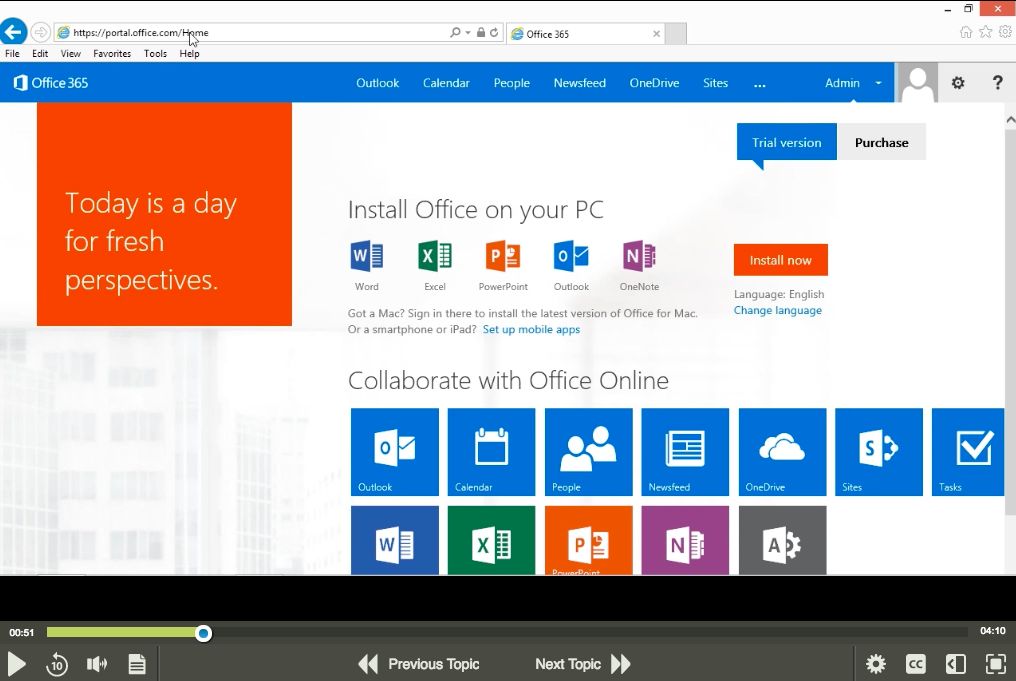The width and height of the screenshot is (1016, 681).
Task: Open the gray Admin tile with gear
Action: click(x=782, y=540)
